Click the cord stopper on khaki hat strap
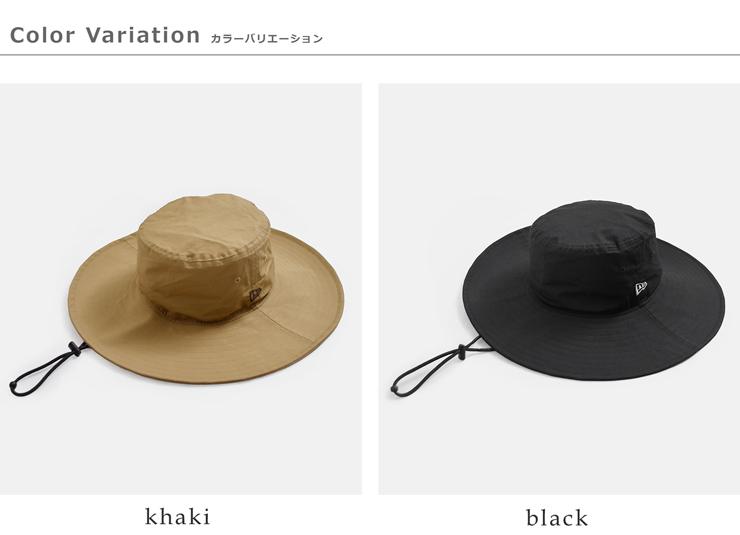The height and width of the screenshot is (535, 740). point(72,349)
